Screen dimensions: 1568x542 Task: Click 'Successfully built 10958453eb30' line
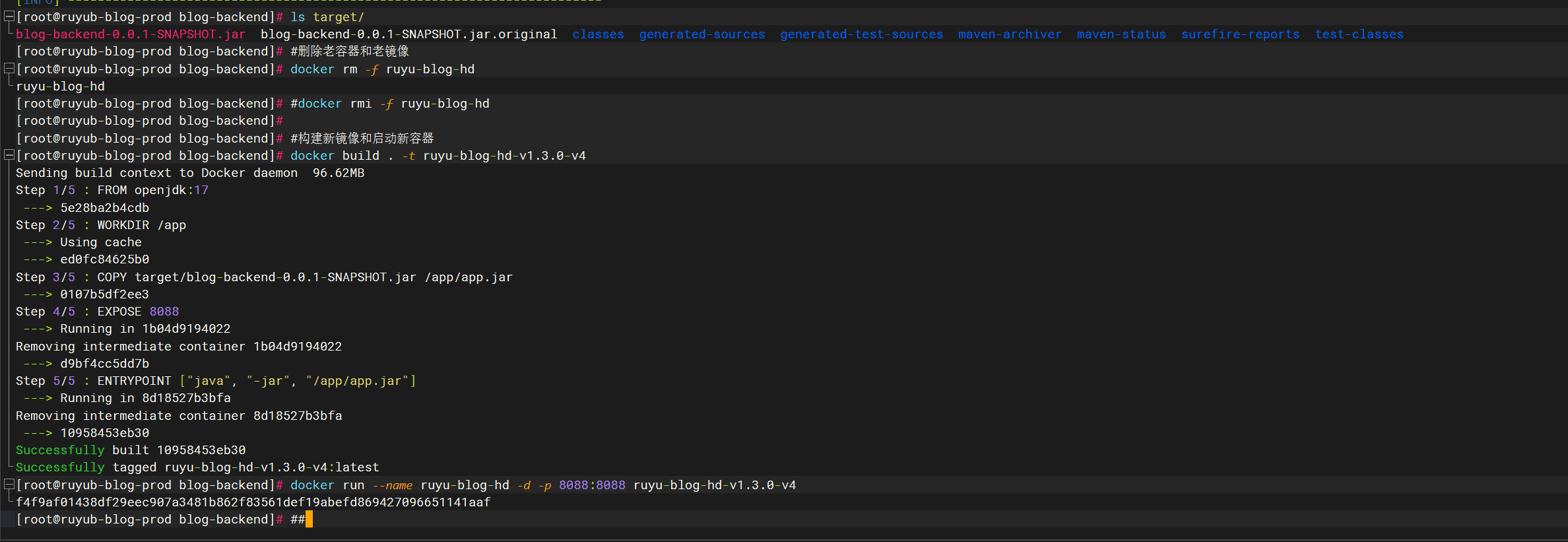131,450
